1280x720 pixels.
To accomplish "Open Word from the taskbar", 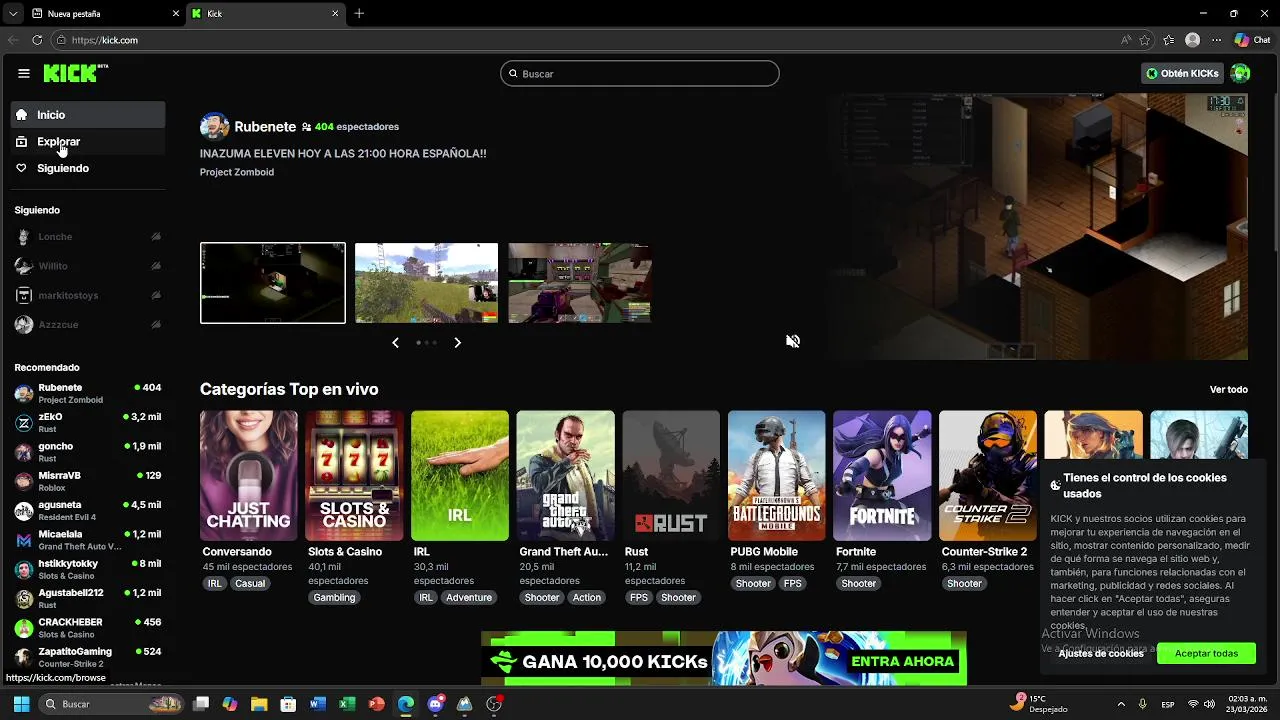I will (x=318, y=704).
